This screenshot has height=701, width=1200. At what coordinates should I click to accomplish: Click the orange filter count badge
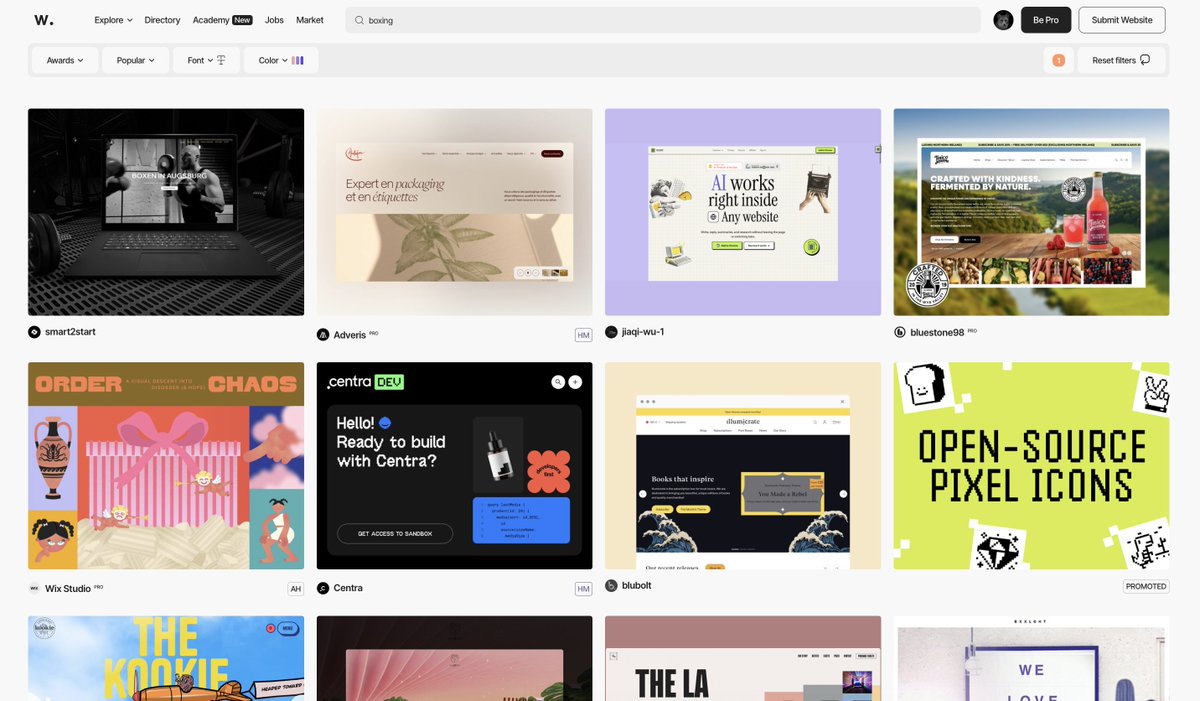point(1059,61)
